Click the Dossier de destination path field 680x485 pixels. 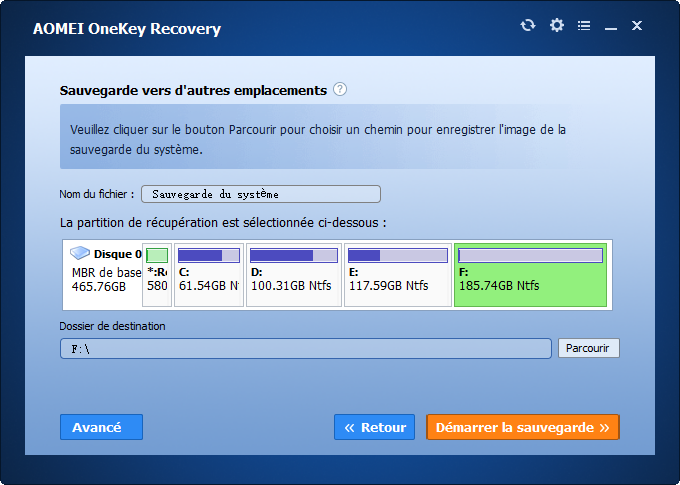coord(306,348)
